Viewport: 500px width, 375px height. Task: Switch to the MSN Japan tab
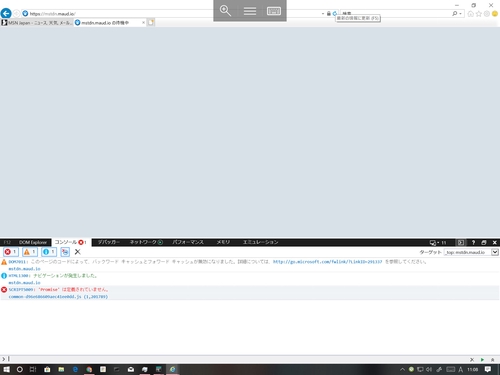(37, 23)
